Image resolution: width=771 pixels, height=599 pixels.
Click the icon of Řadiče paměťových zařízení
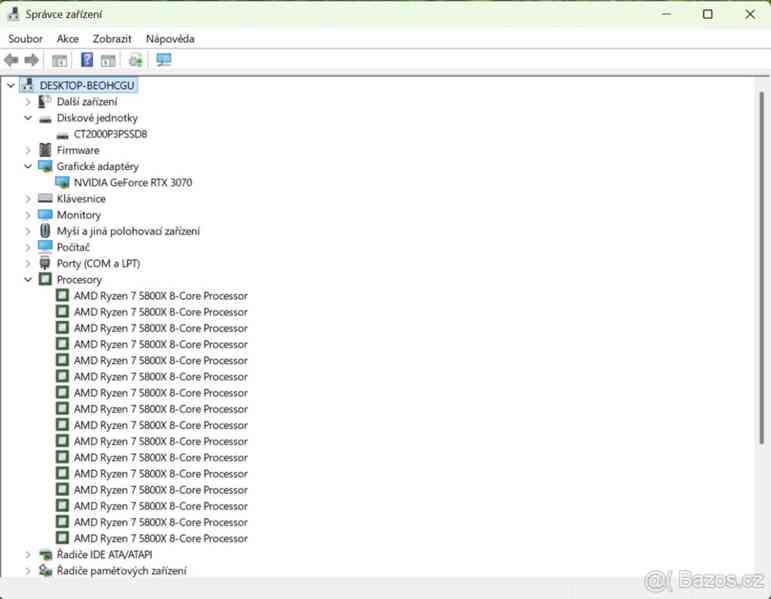click(x=45, y=570)
